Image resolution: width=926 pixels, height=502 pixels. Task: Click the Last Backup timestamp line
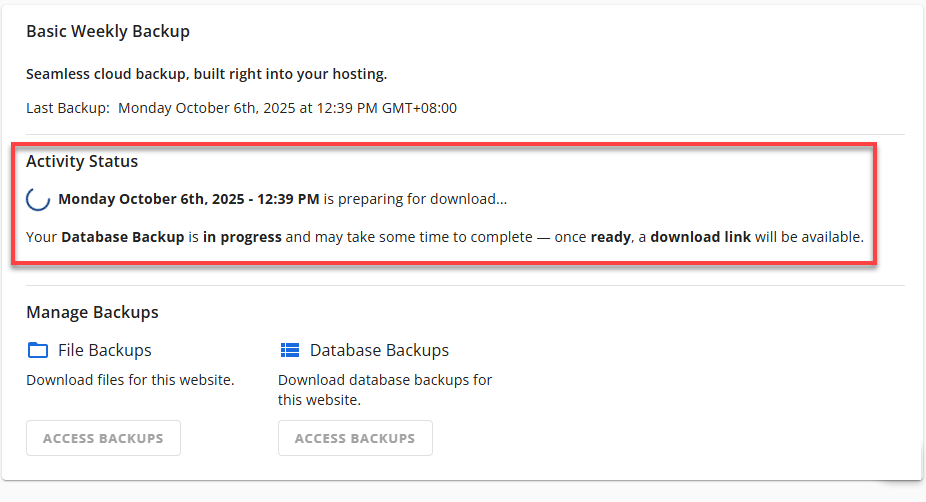241,108
